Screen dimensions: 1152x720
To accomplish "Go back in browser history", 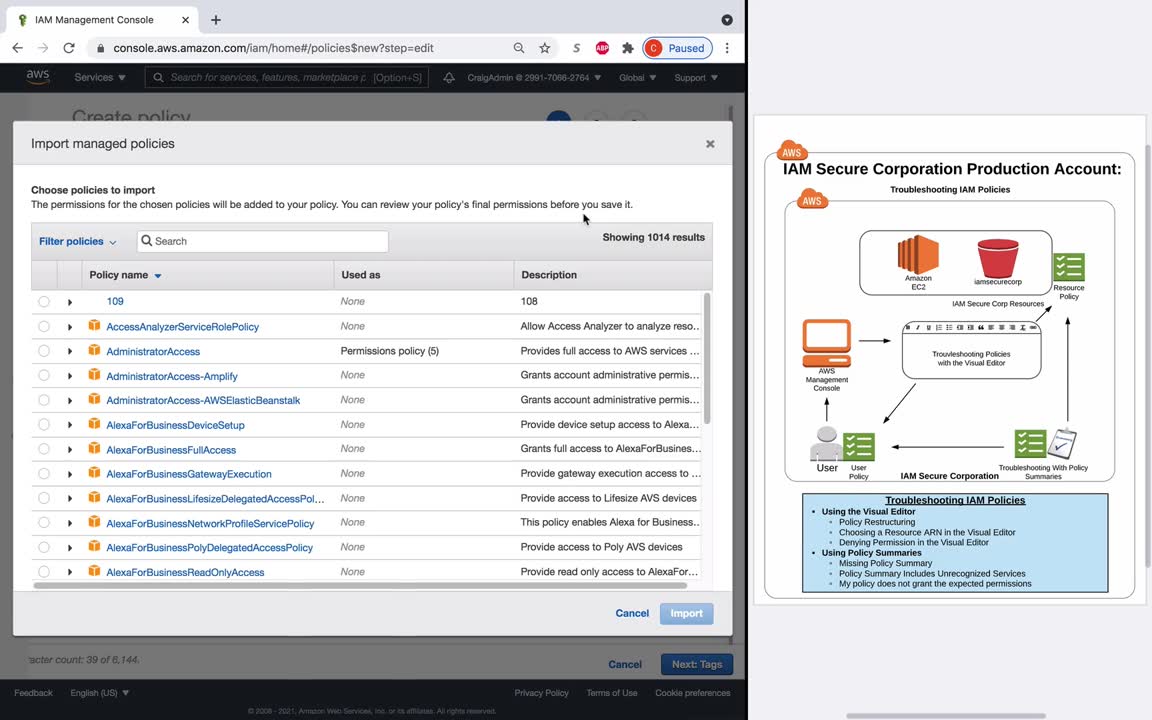I will click(18, 48).
